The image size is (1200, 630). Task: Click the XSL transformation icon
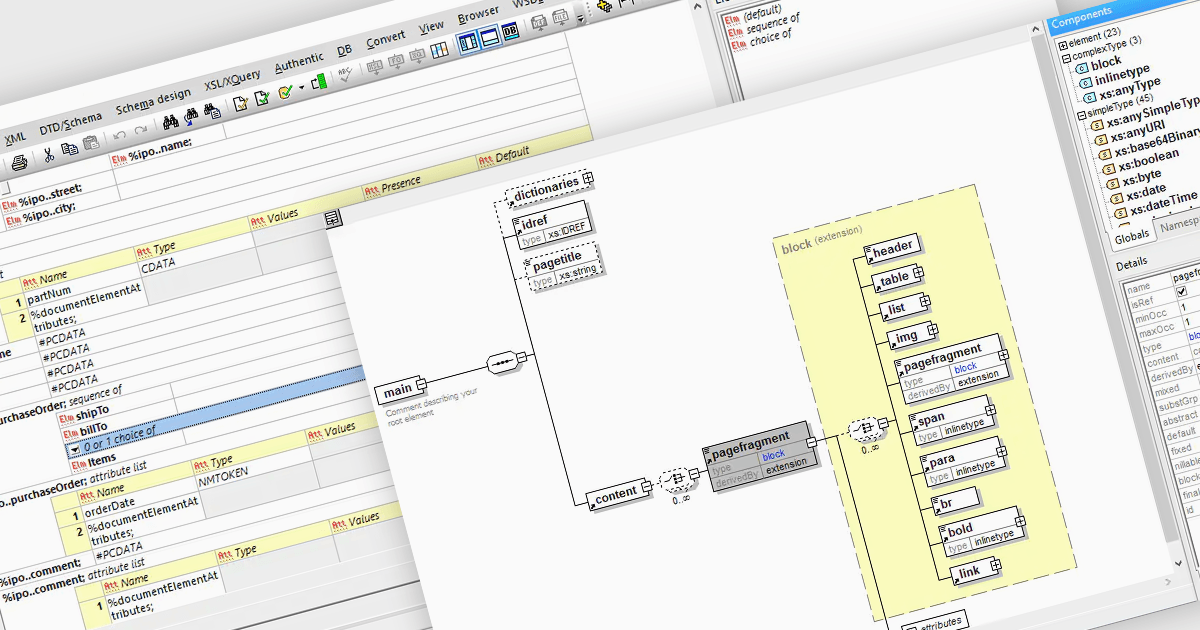point(375,67)
